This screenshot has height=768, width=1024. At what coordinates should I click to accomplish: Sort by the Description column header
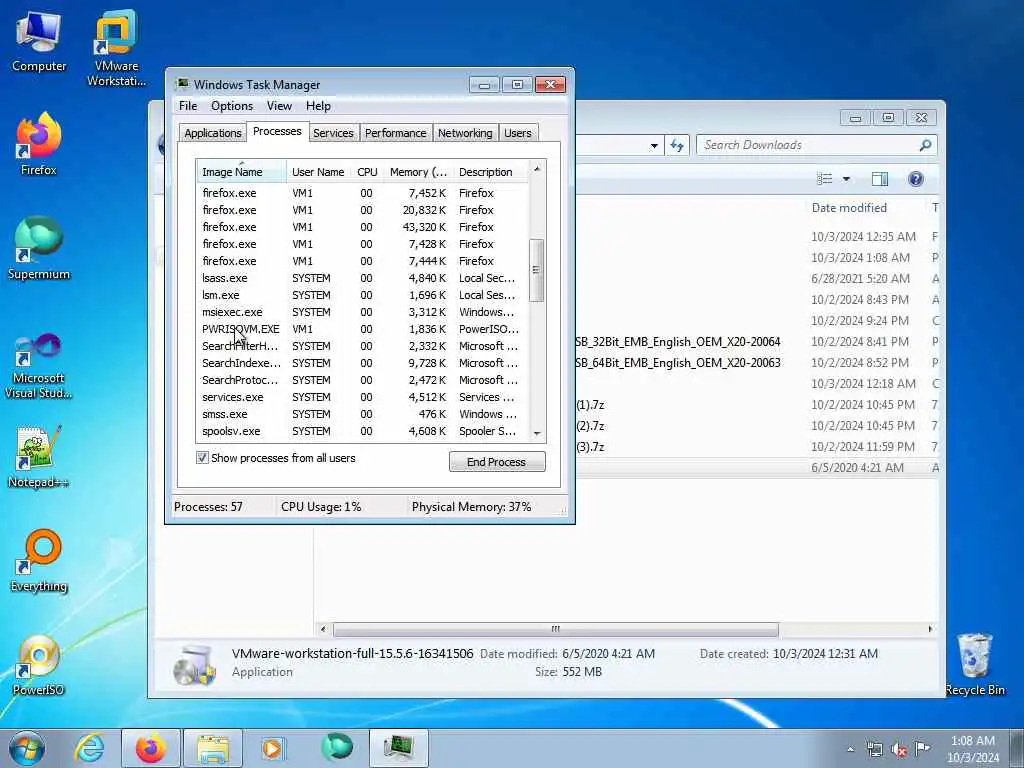[x=490, y=172]
